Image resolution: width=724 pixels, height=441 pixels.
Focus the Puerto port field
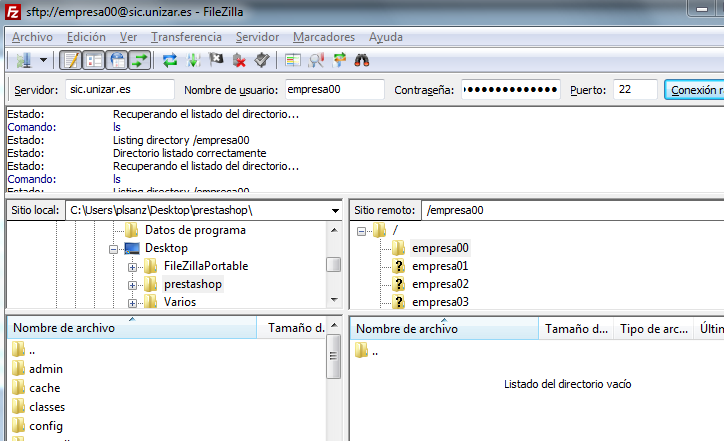(x=635, y=90)
